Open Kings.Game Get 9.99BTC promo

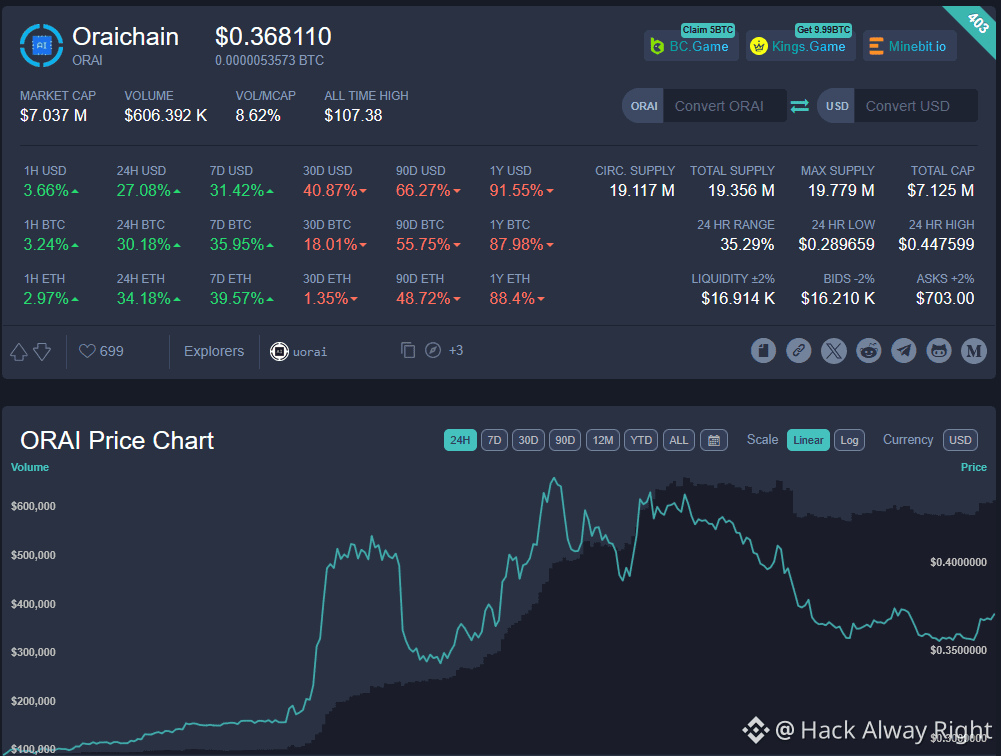(801, 46)
